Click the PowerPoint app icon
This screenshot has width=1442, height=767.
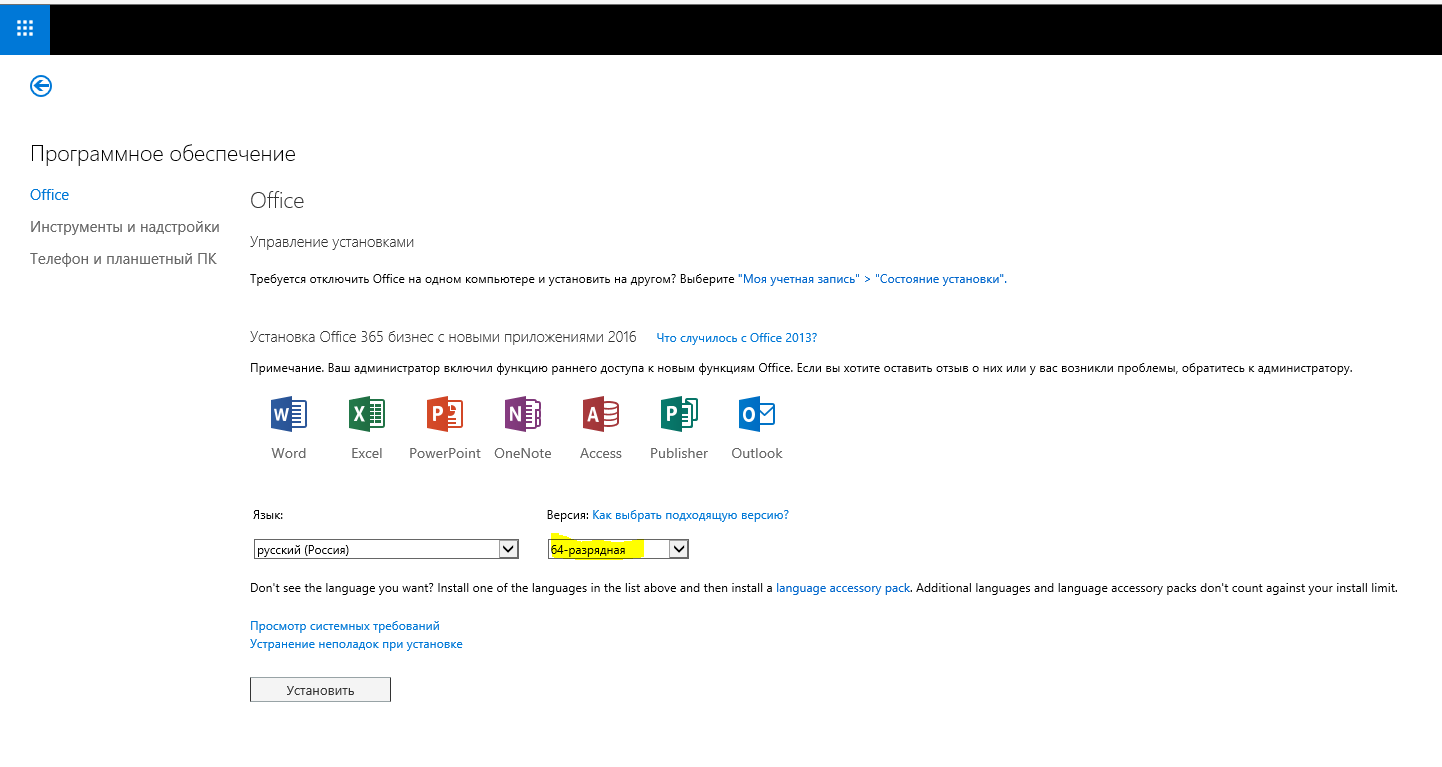click(x=445, y=414)
